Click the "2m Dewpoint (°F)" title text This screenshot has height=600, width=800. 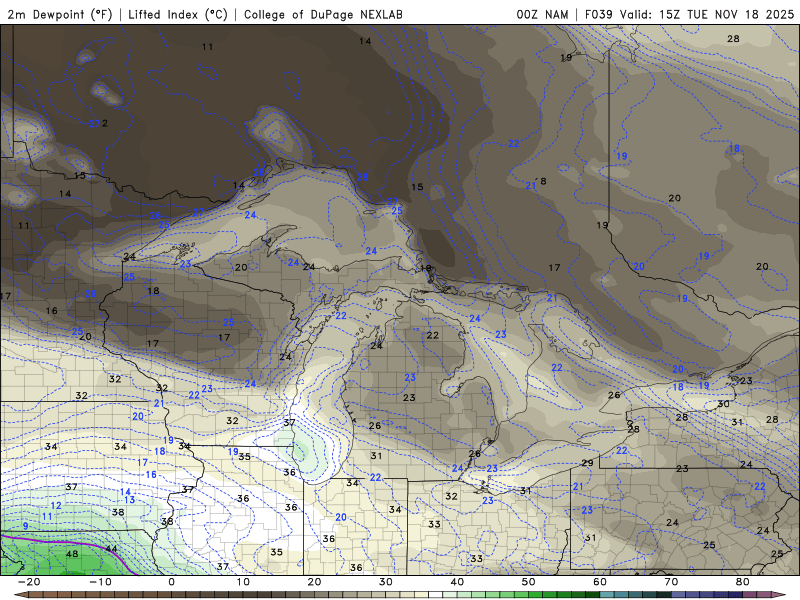pyautogui.click(x=59, y=14)
